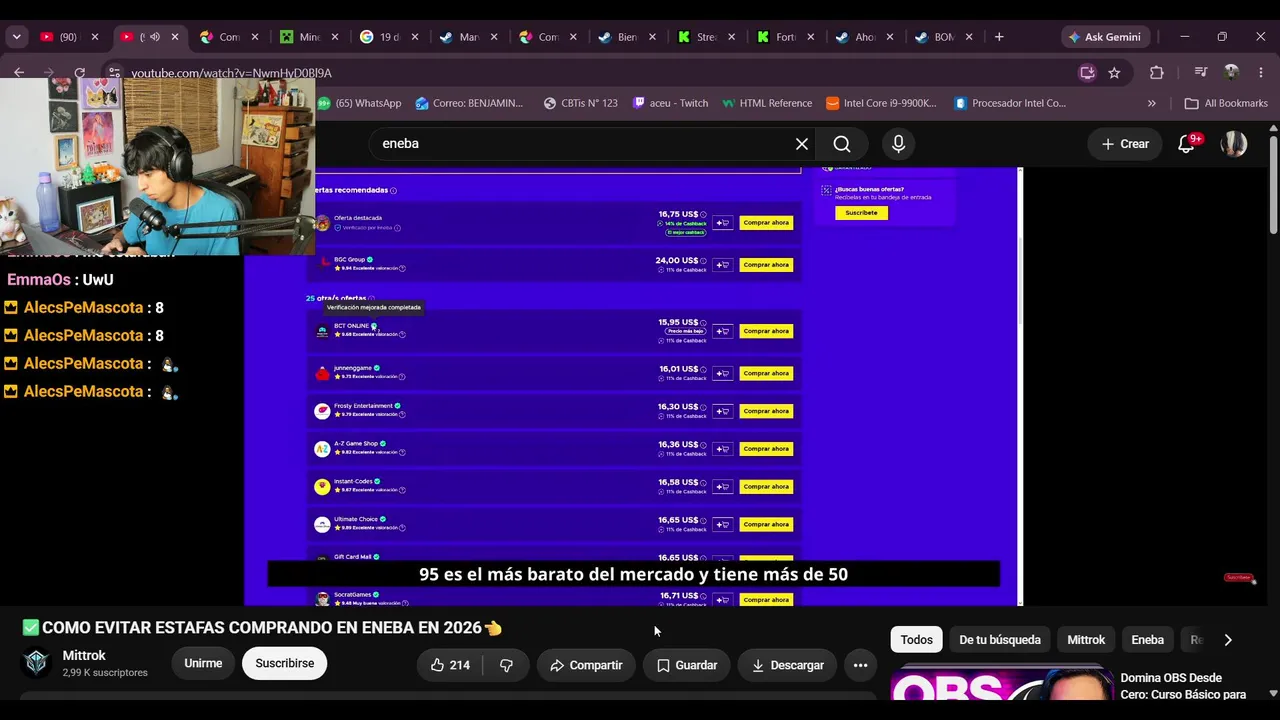Viewport: 1280px width, 720px height.
Task: Open more actions menu beside Descargar
Action: [x=860, y=665]
